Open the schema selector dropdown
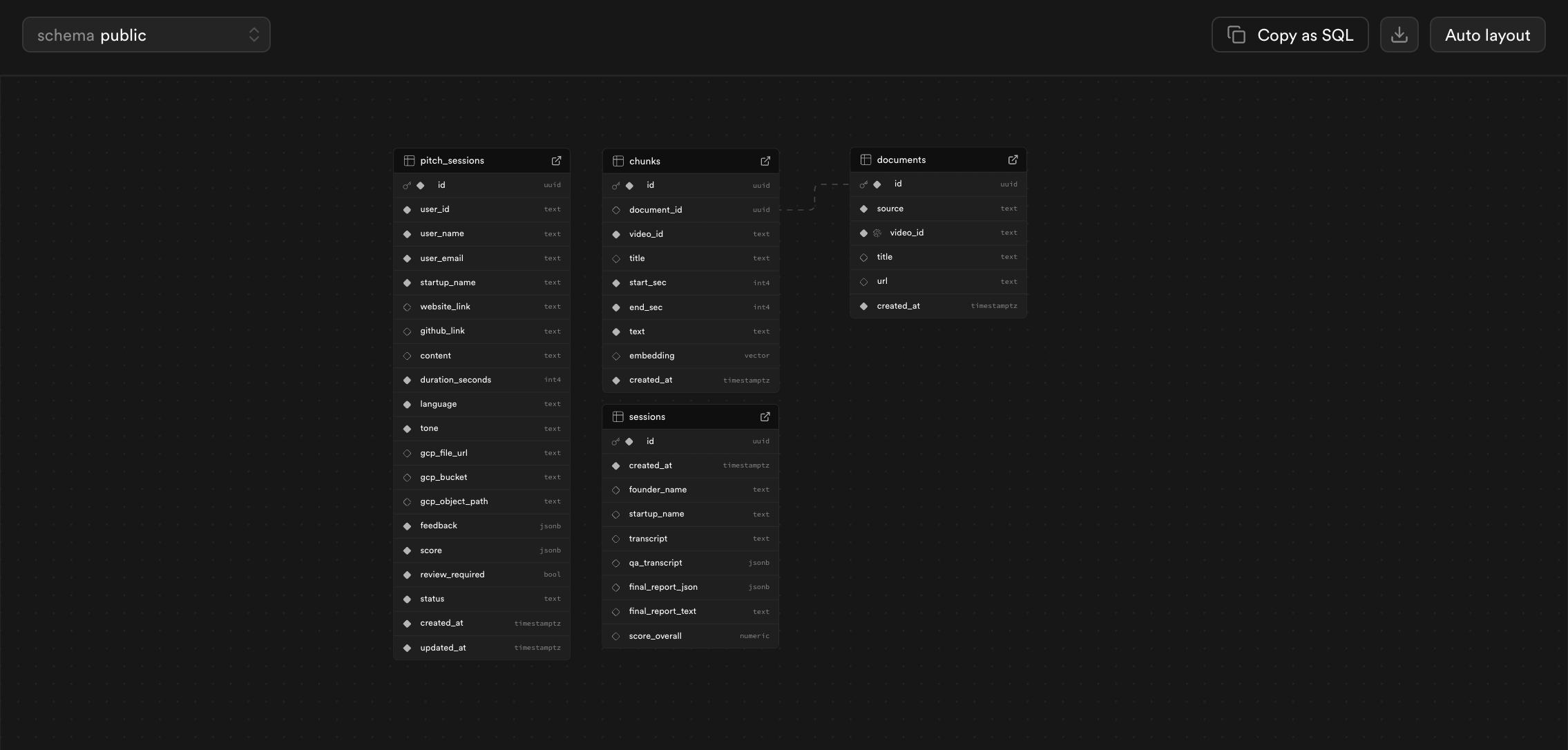This screenshot has height=750, width=1568. tap(146, 34)
